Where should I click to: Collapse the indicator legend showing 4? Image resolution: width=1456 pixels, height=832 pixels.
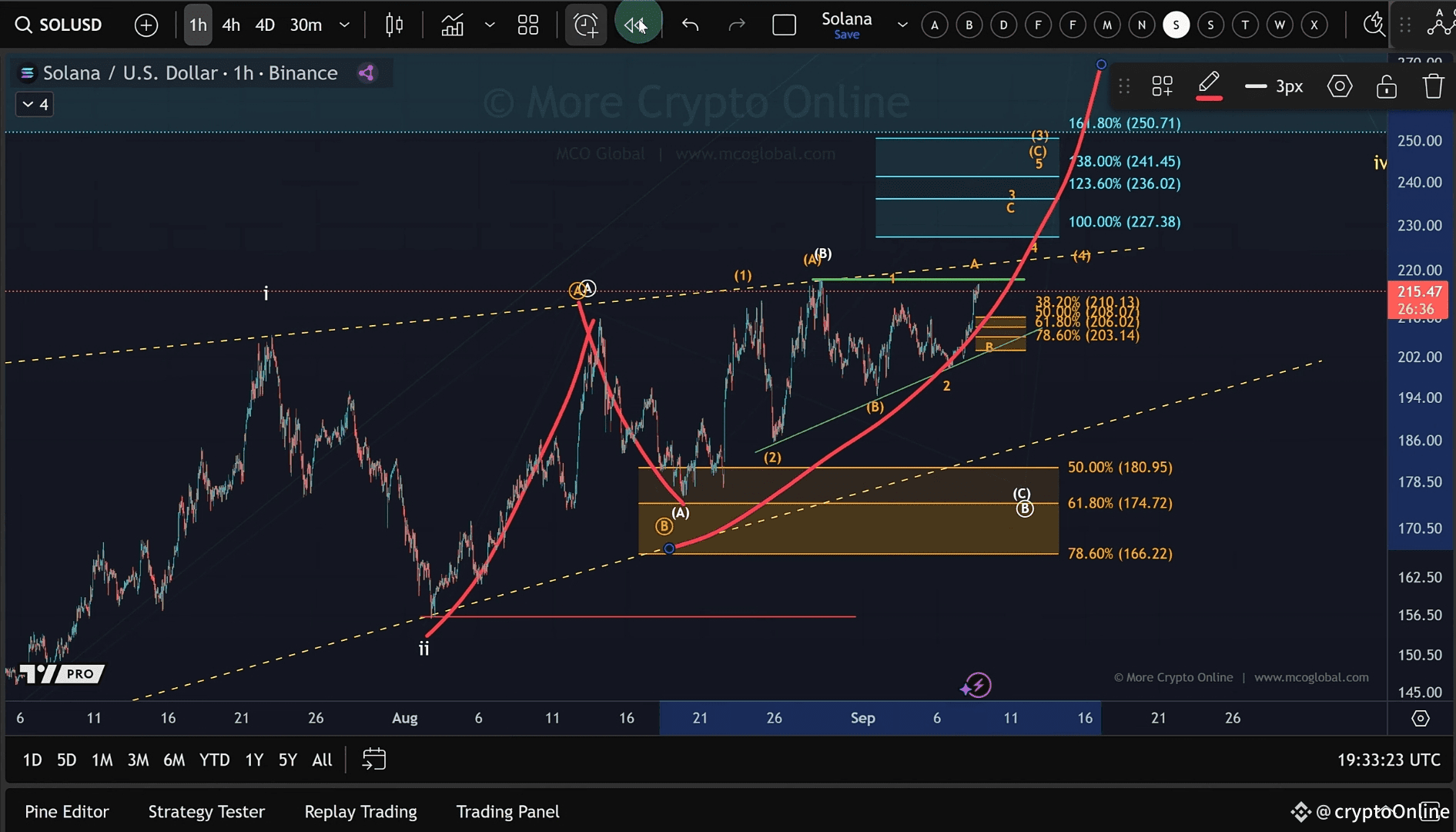click(x=35, y=105)
